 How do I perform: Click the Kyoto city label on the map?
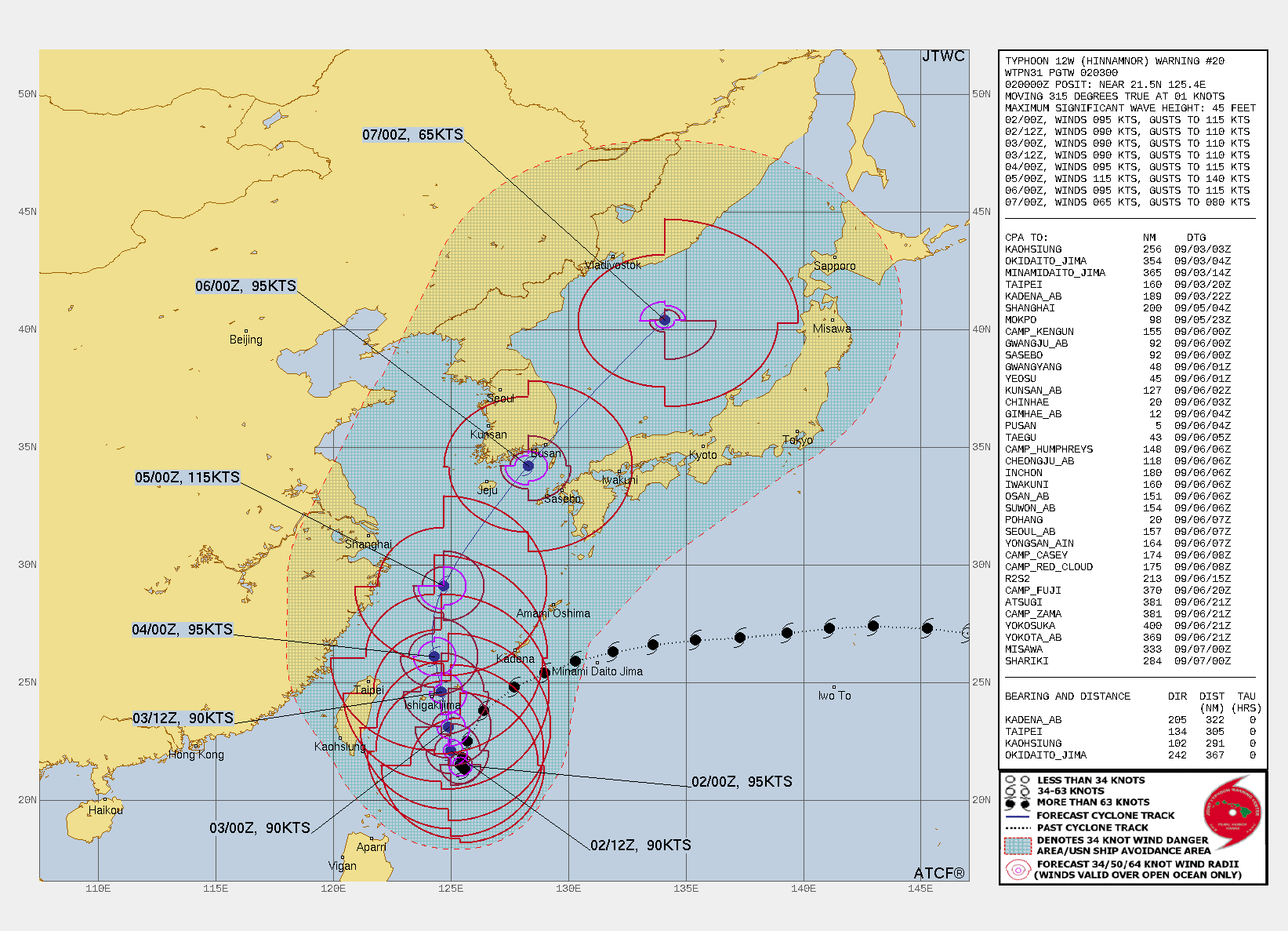(x=703, y=455)
